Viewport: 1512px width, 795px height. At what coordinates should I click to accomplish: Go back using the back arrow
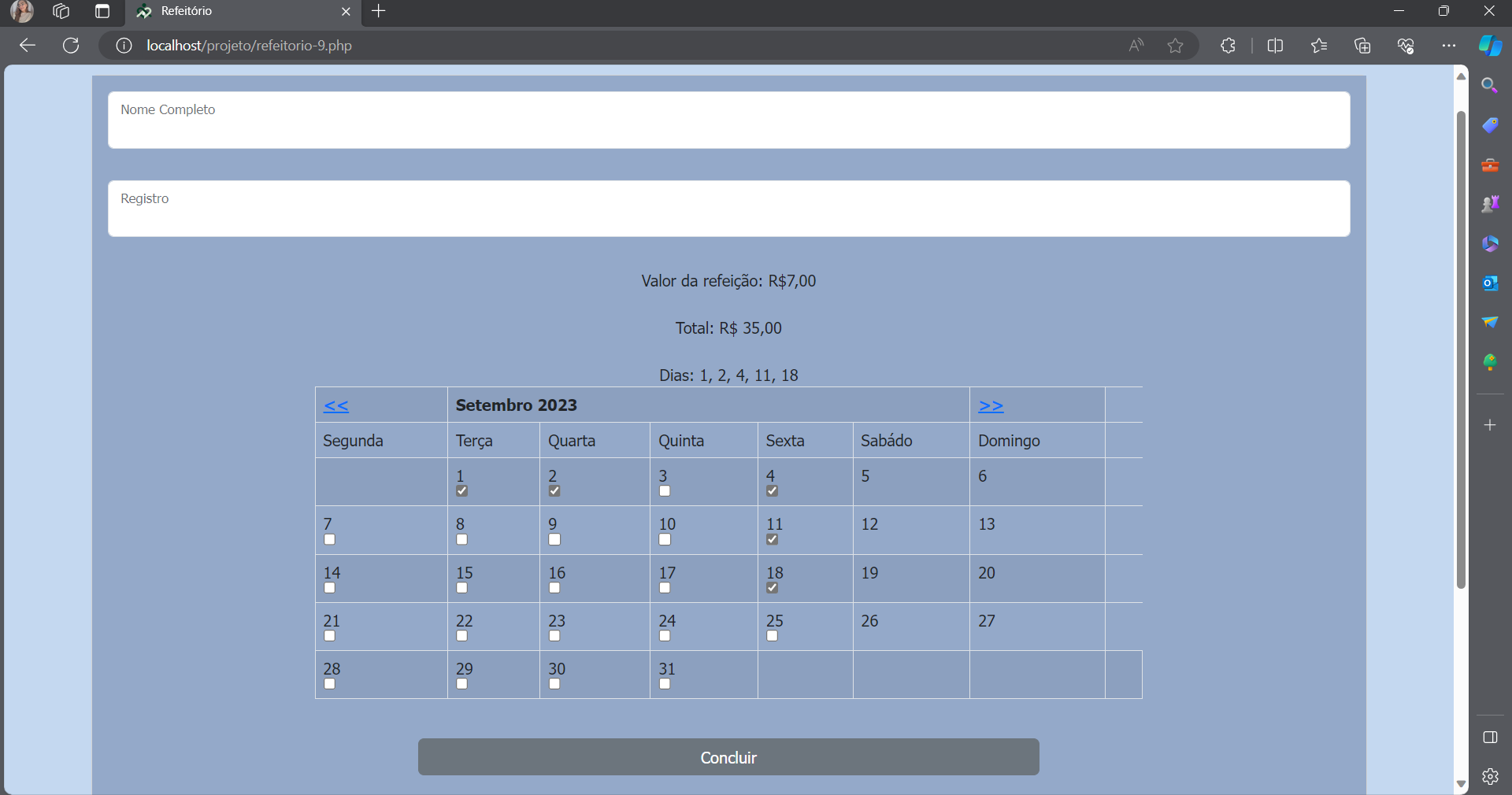coord(28,46)
